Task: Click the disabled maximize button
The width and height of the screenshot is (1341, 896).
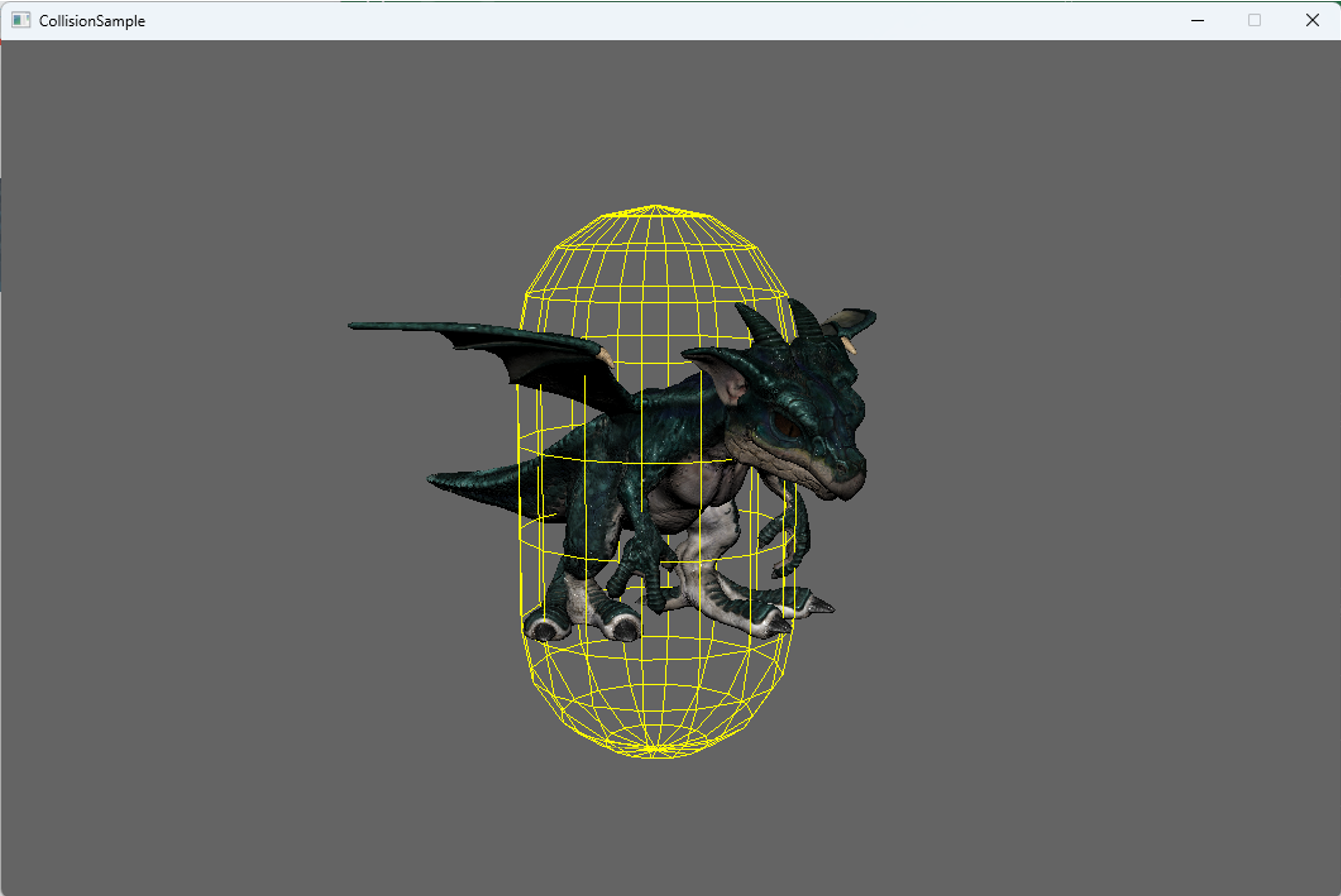Action: tap(1254, 20)
